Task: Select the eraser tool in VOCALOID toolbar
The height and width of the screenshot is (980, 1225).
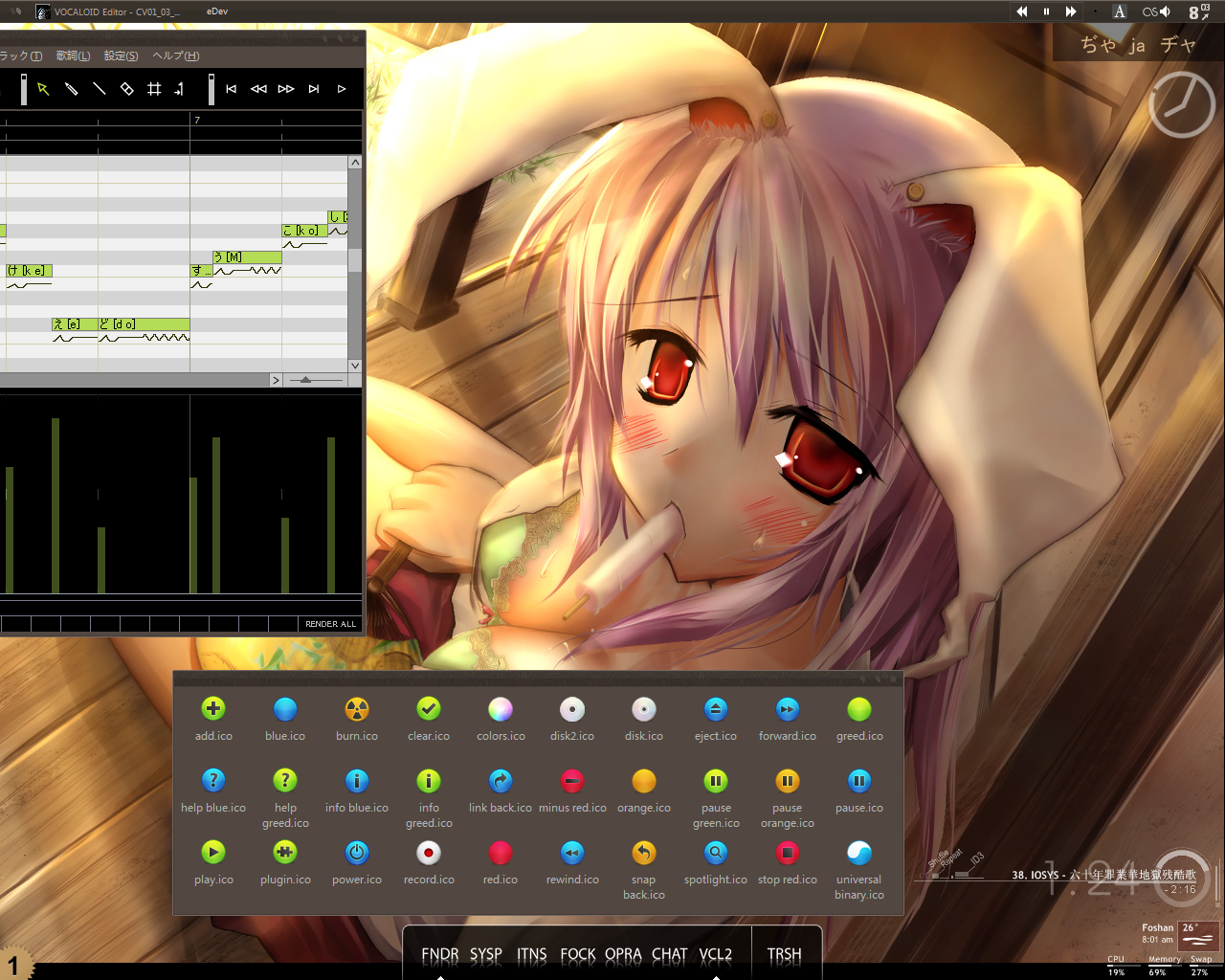Action: coord(126,89)
